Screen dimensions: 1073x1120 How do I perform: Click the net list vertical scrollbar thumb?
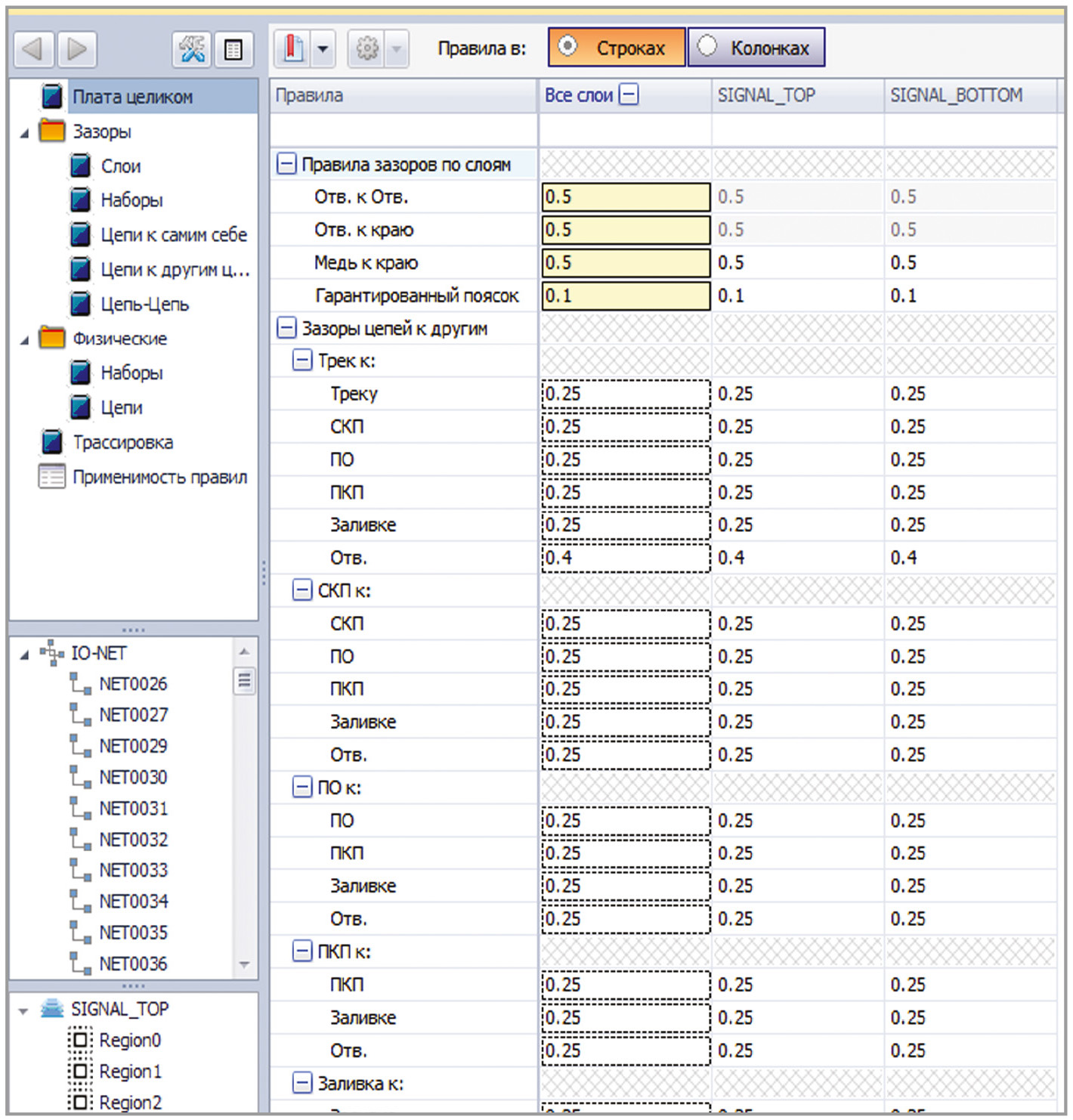[x=244, y=681]
